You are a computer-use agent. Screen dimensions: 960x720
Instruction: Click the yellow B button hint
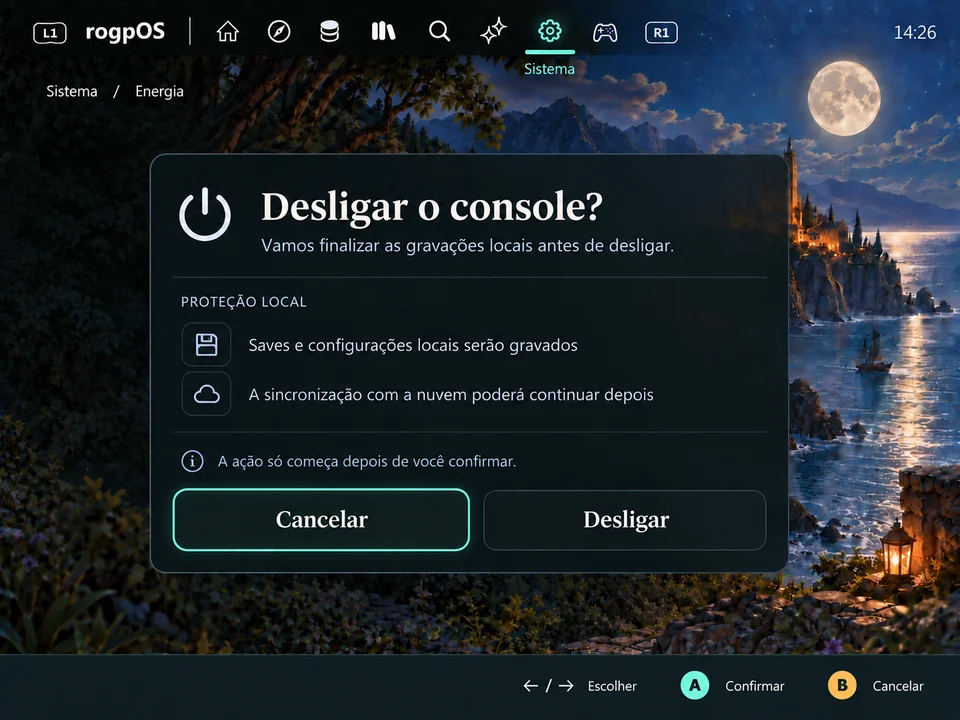click(x=842, y=685)
